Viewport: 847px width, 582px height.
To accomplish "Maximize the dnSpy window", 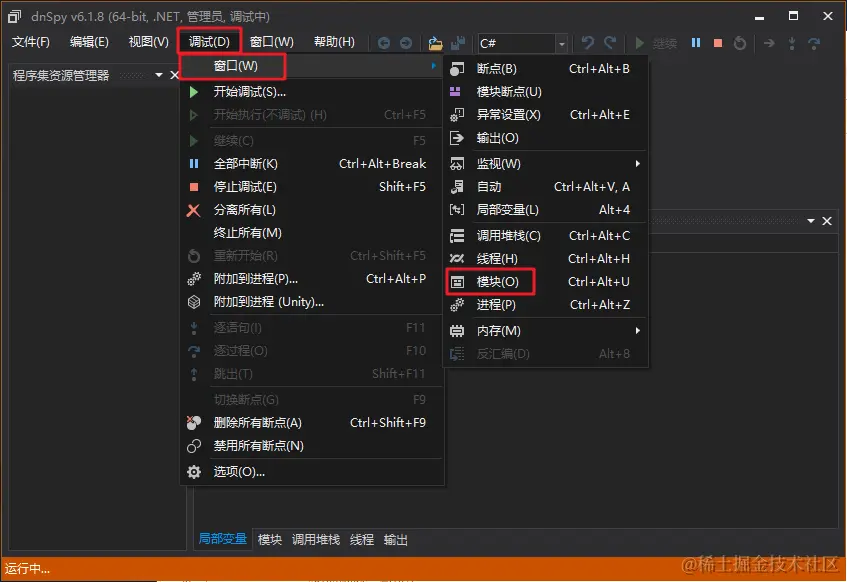I will click(793, 16).
